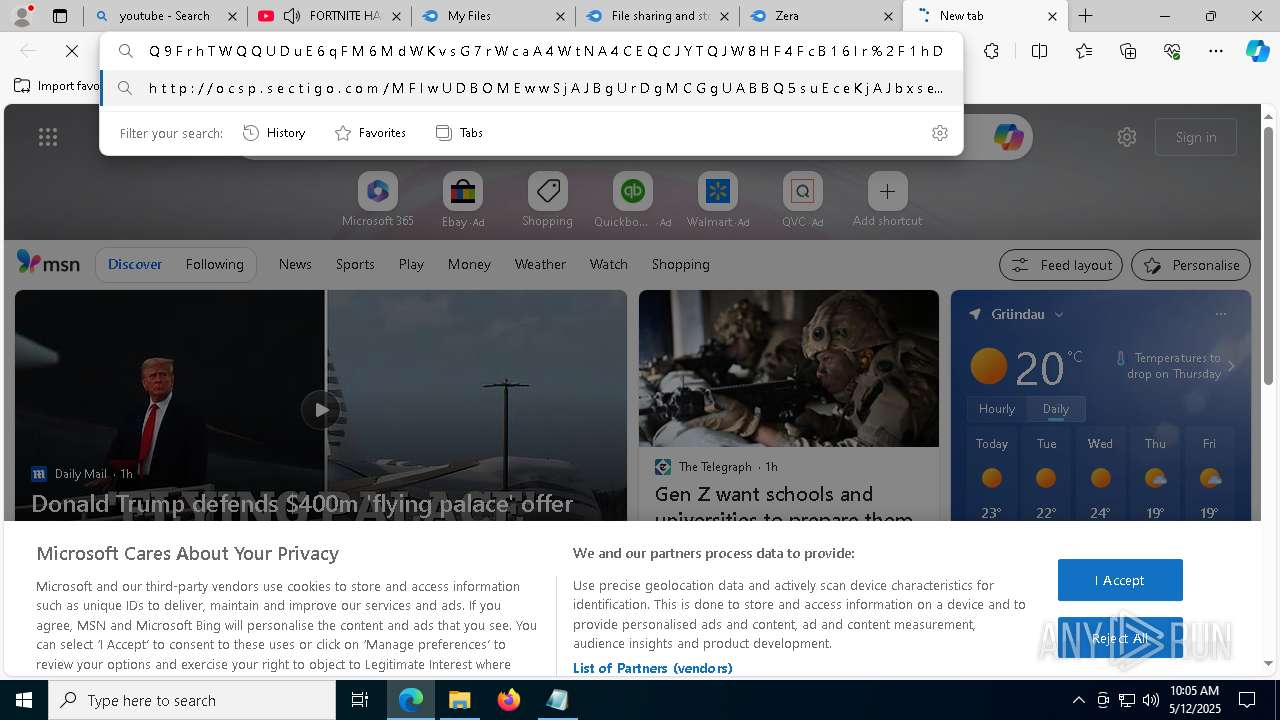The width and height of the screenshot is (1280, 720).
Task: Add a new shortcut tile
Action: [887, 201]
